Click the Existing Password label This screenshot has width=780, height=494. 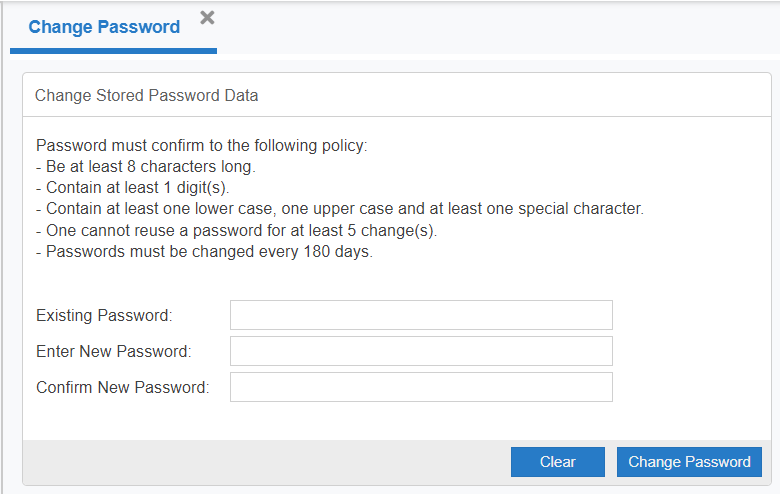pyautogui.click(x=104, y=315)
